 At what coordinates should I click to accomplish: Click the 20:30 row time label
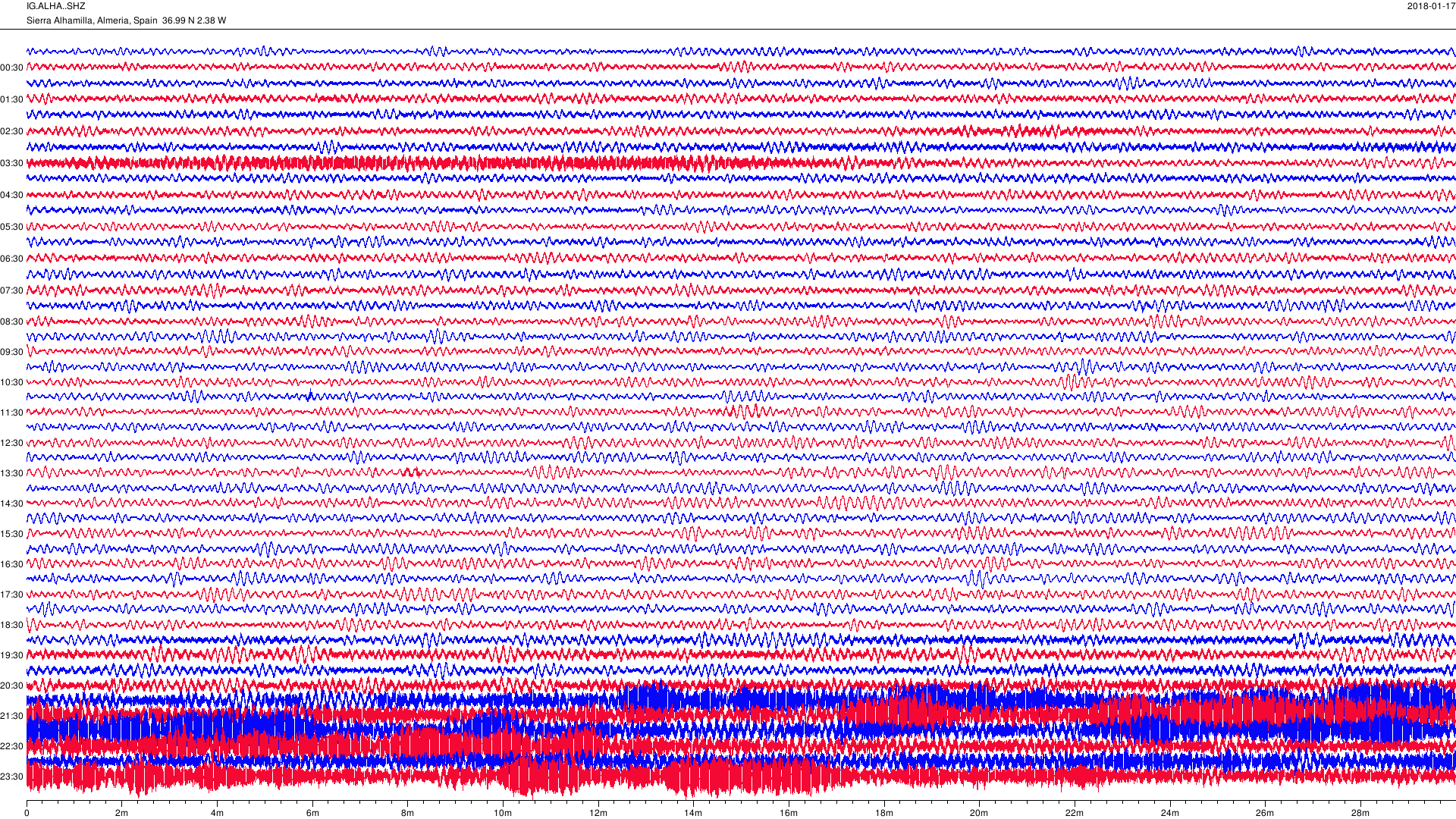pyautogui.click(x=11, y=686)
